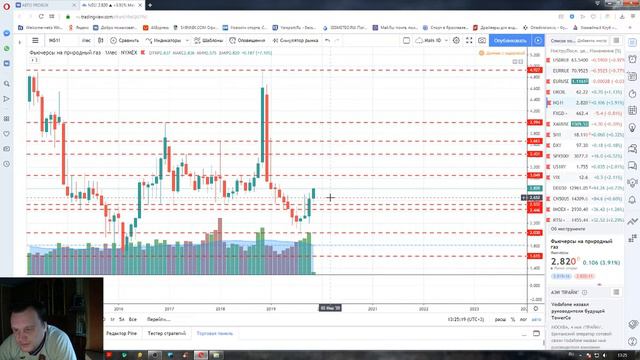
Task: Click the 13:25:19 (UTC+3) timezone selector
Action: pos(466,319)
